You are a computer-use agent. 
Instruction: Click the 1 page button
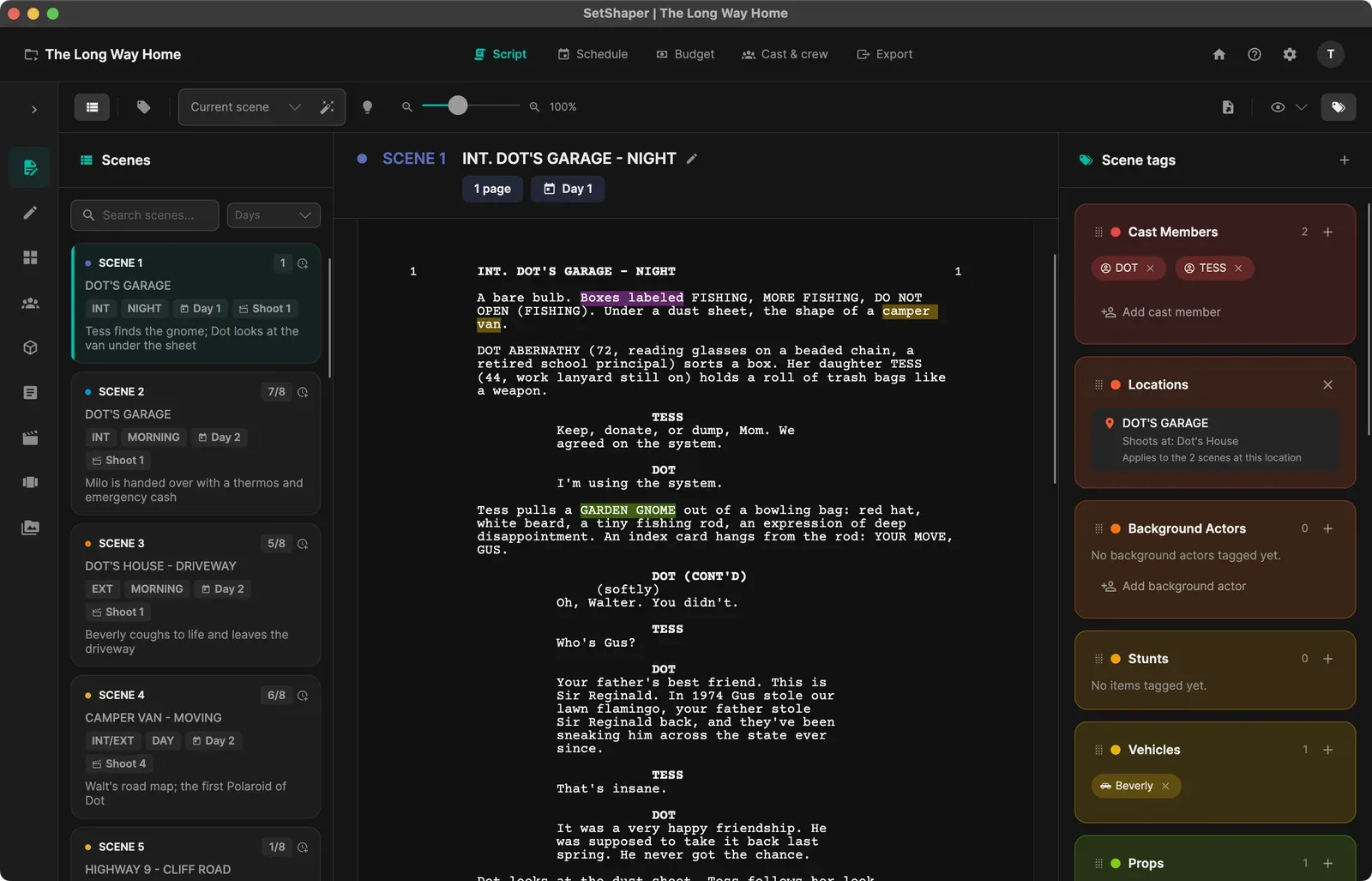492,189
